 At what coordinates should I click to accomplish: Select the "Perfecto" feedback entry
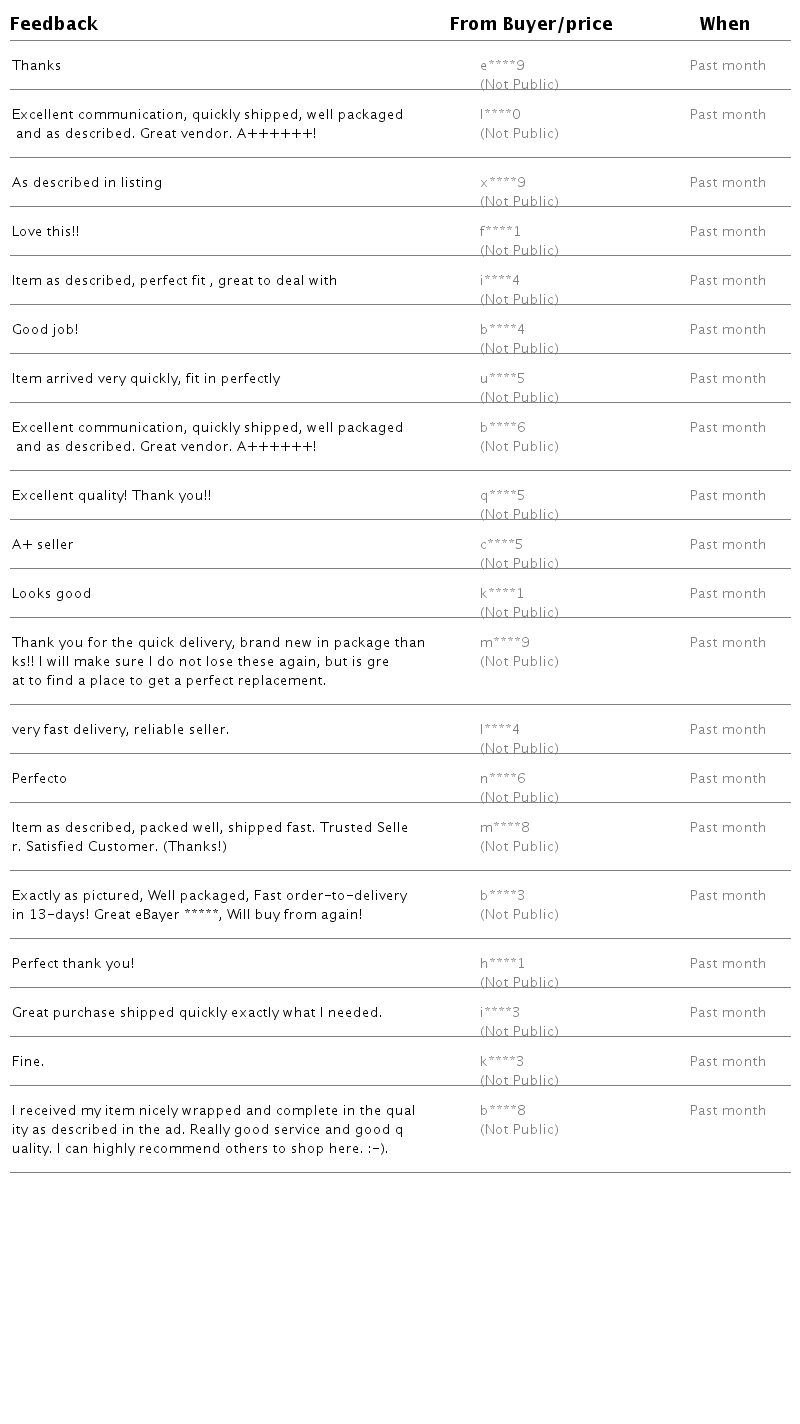40,779
